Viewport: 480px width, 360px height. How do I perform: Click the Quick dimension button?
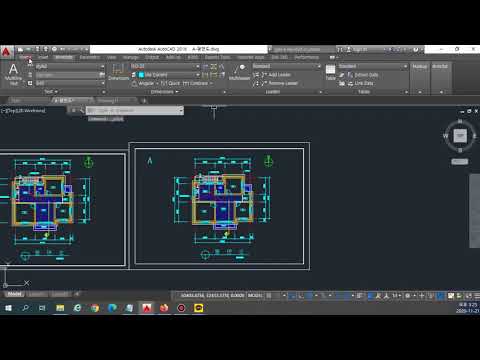tap(170, 83)
